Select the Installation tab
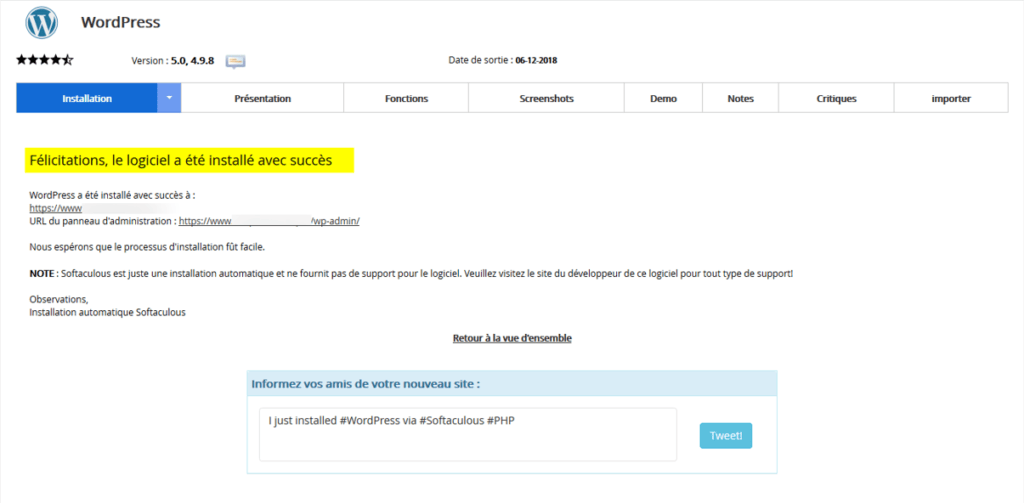Viewport: 1024px width, 503px height. [x=87, y=98]
